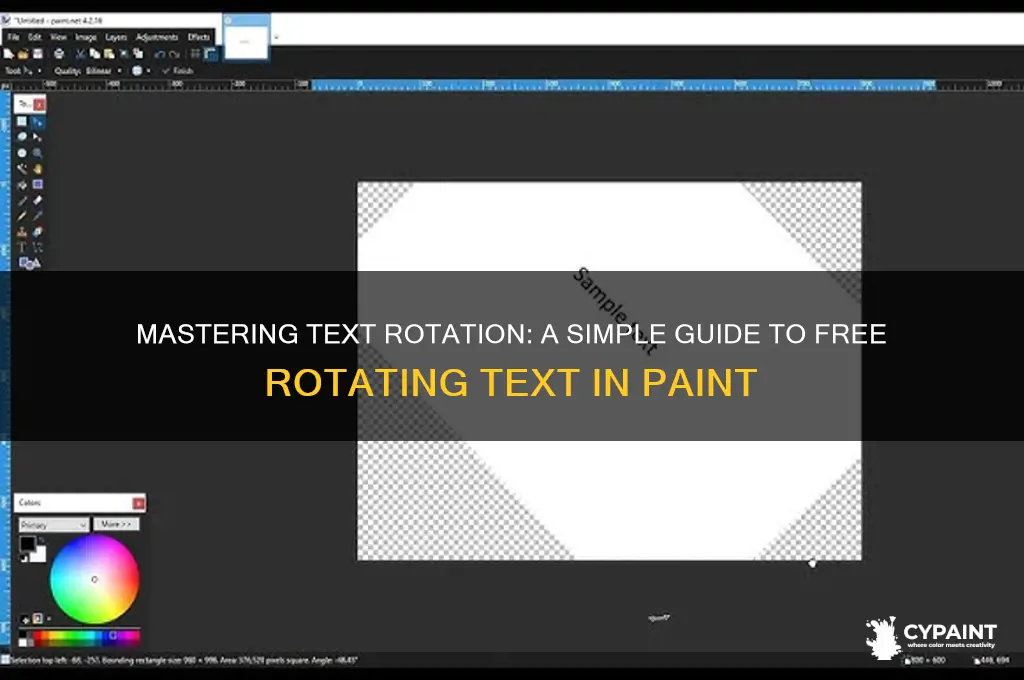Click the rotated 'Sample text' on canvas
The width and height of the screenshot is (1024, 680).
click(614, 311)
